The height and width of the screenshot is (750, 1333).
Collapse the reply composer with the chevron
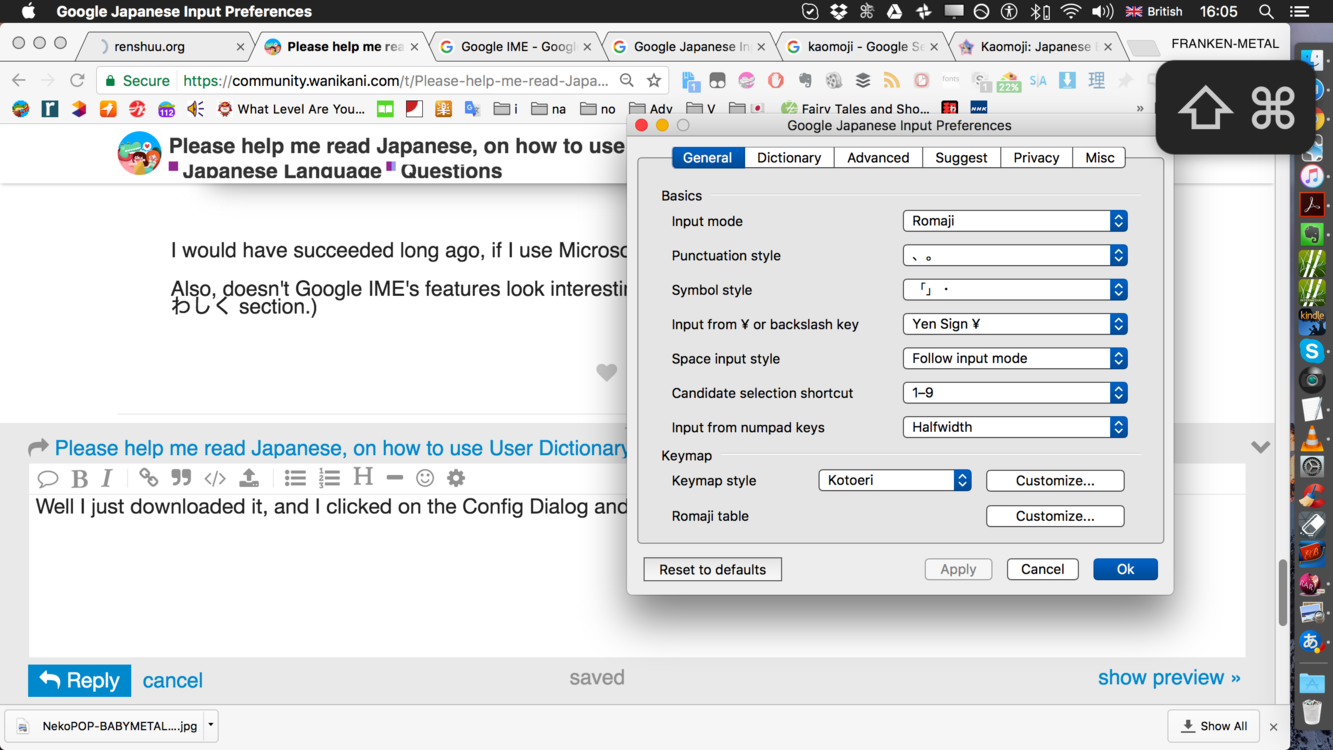point(1260,447)
